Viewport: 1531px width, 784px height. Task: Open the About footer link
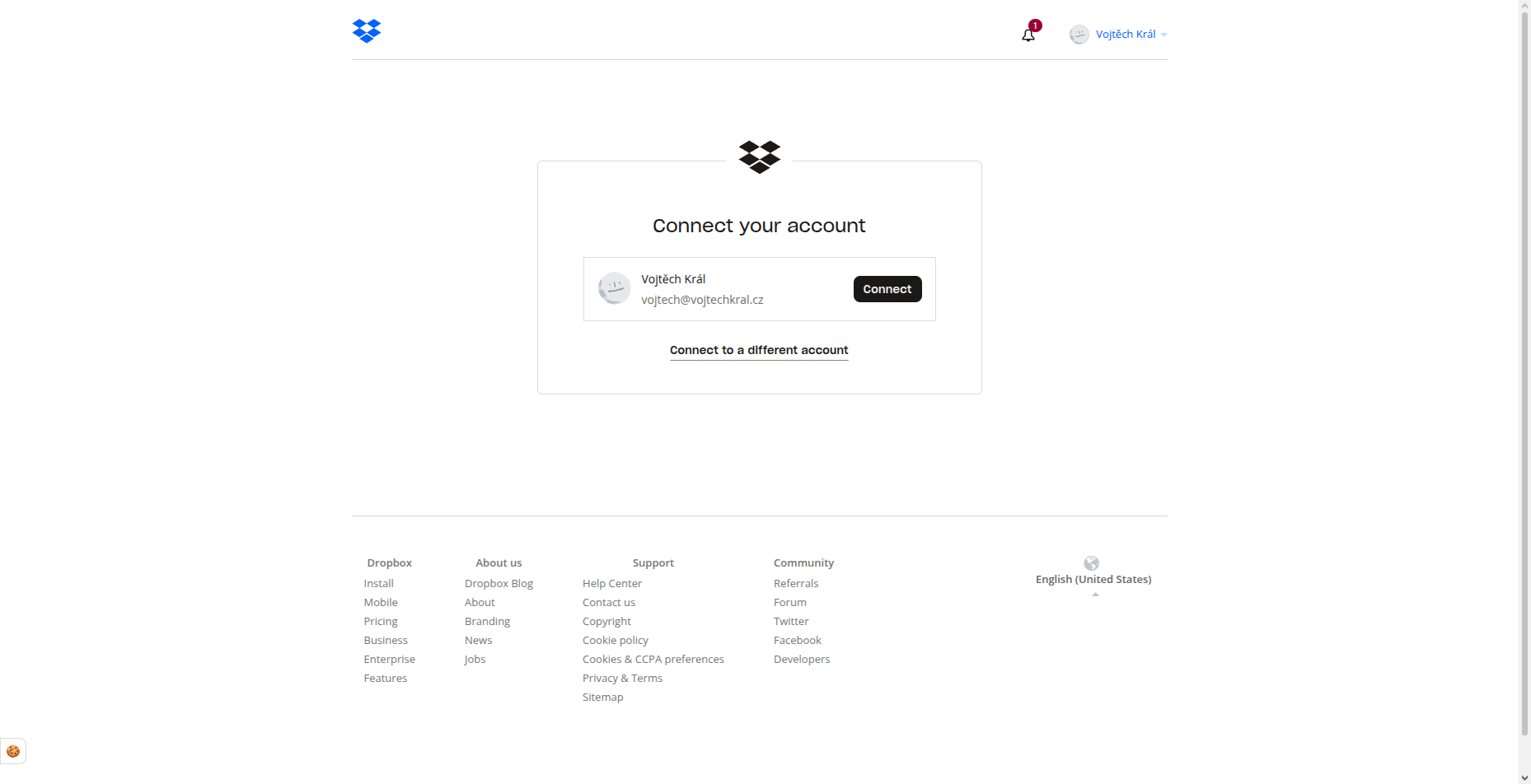pyautogui.click(x=480, y=602)
